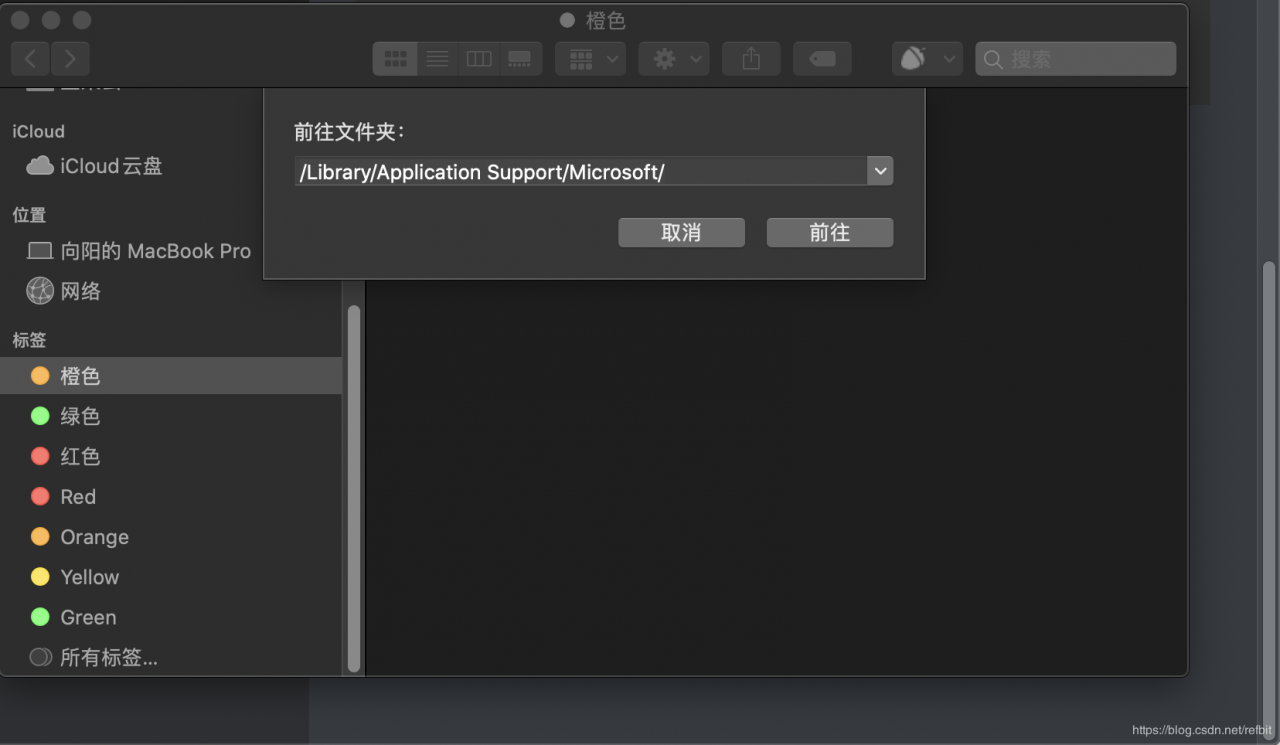Viewport: 1280px width, 745px height.
Task: Open the gear action menu
Action: [x=674, y=59]
